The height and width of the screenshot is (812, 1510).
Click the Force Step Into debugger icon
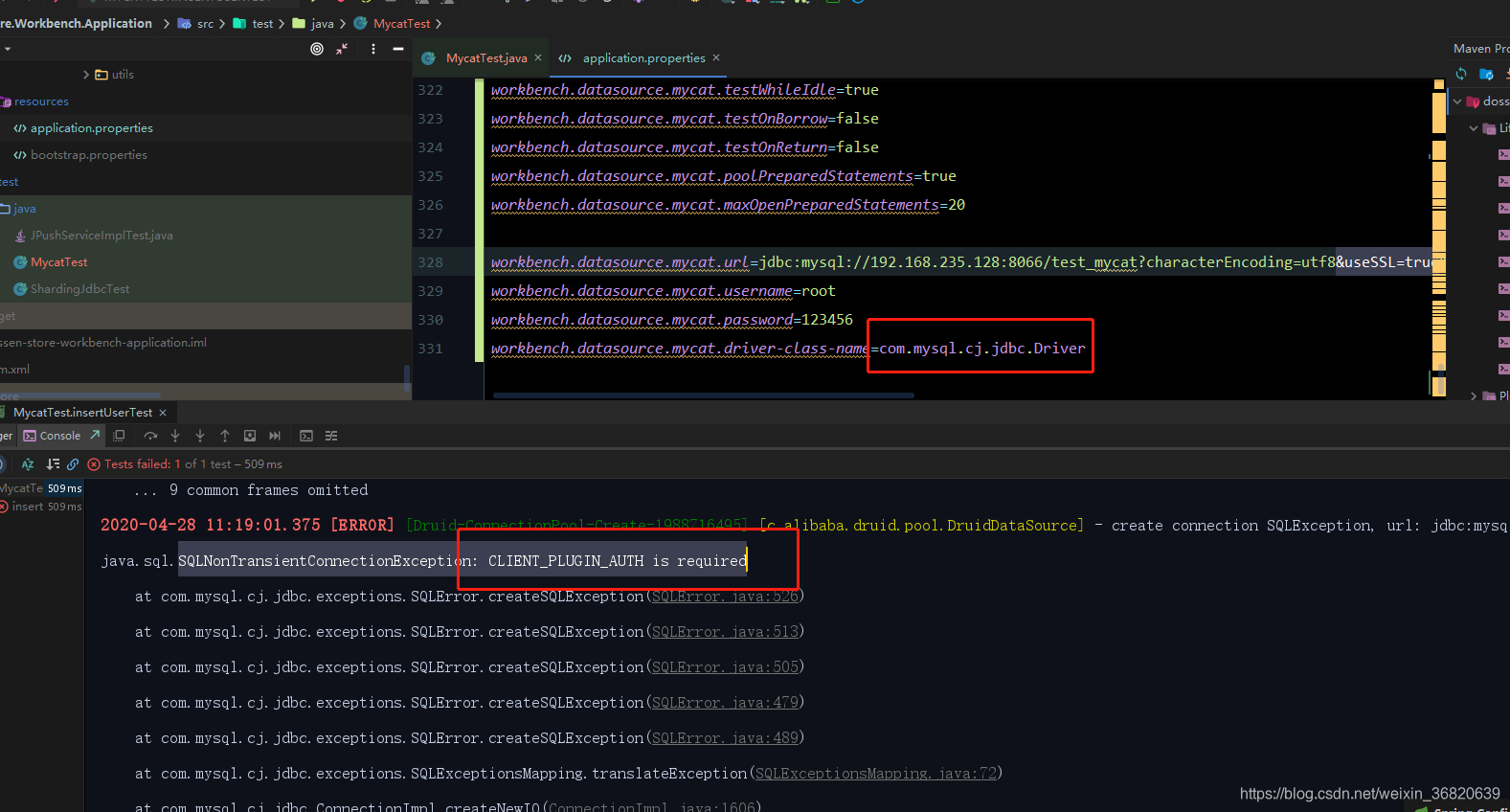coord(200,436)
